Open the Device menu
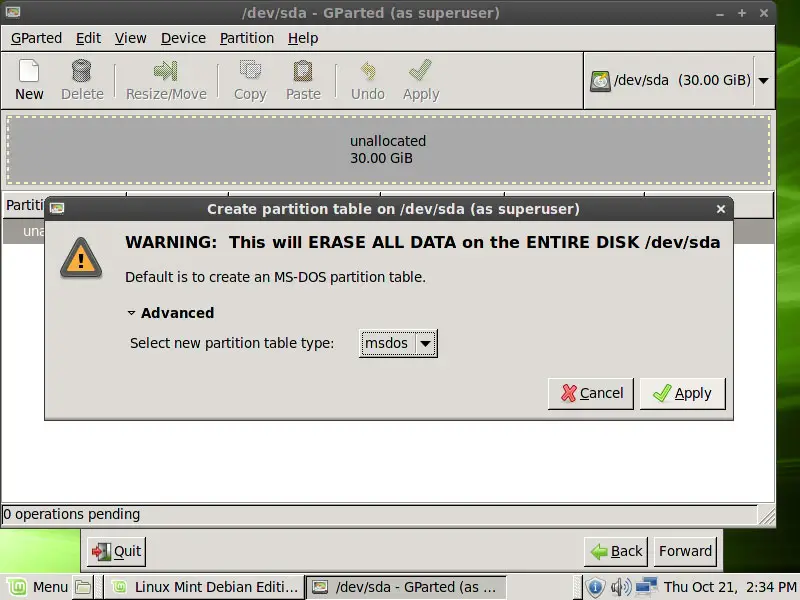This screenshot has height=600, width=800. [x=184, y=38]
